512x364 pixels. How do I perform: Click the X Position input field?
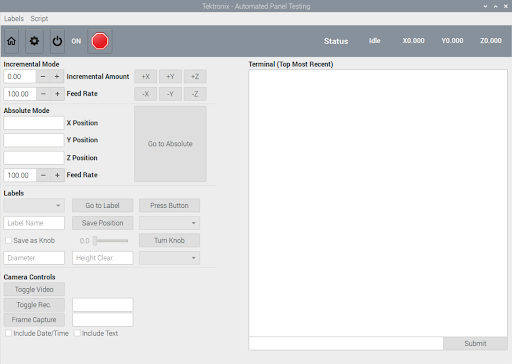(x=34, y=123)
